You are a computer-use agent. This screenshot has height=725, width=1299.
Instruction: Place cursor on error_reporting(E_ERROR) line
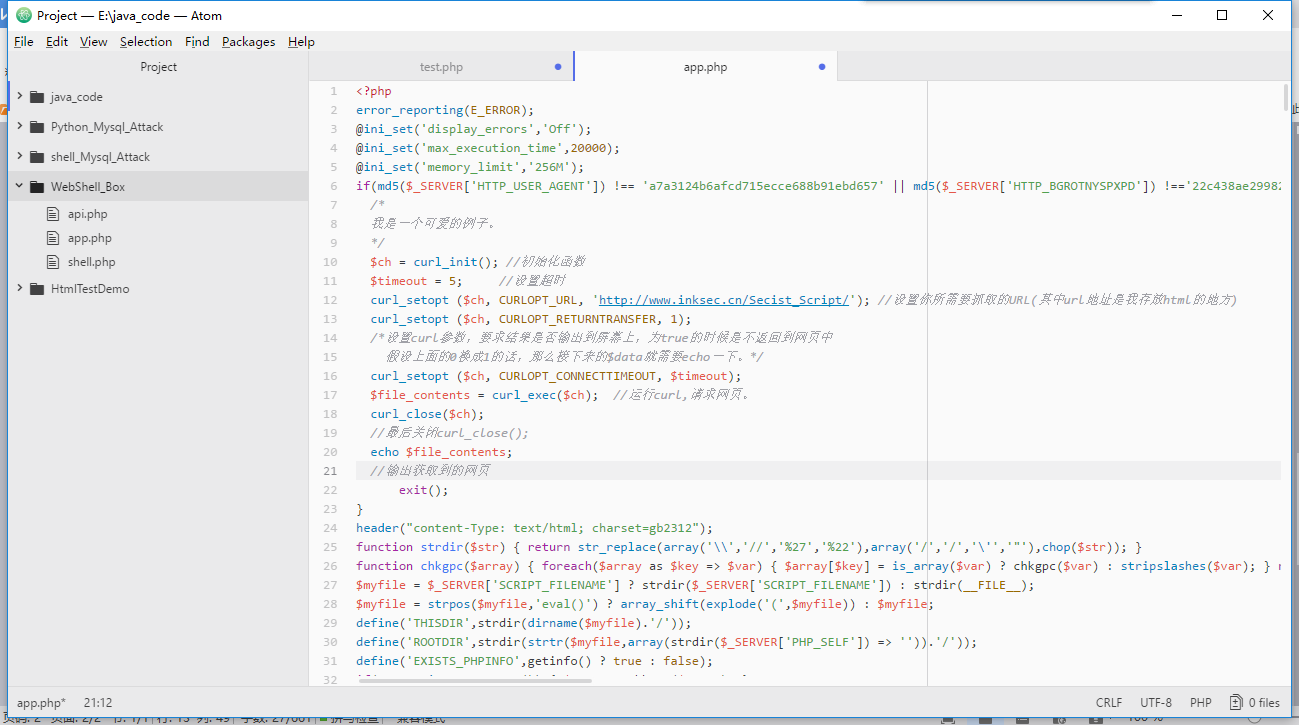coord(445,110)
